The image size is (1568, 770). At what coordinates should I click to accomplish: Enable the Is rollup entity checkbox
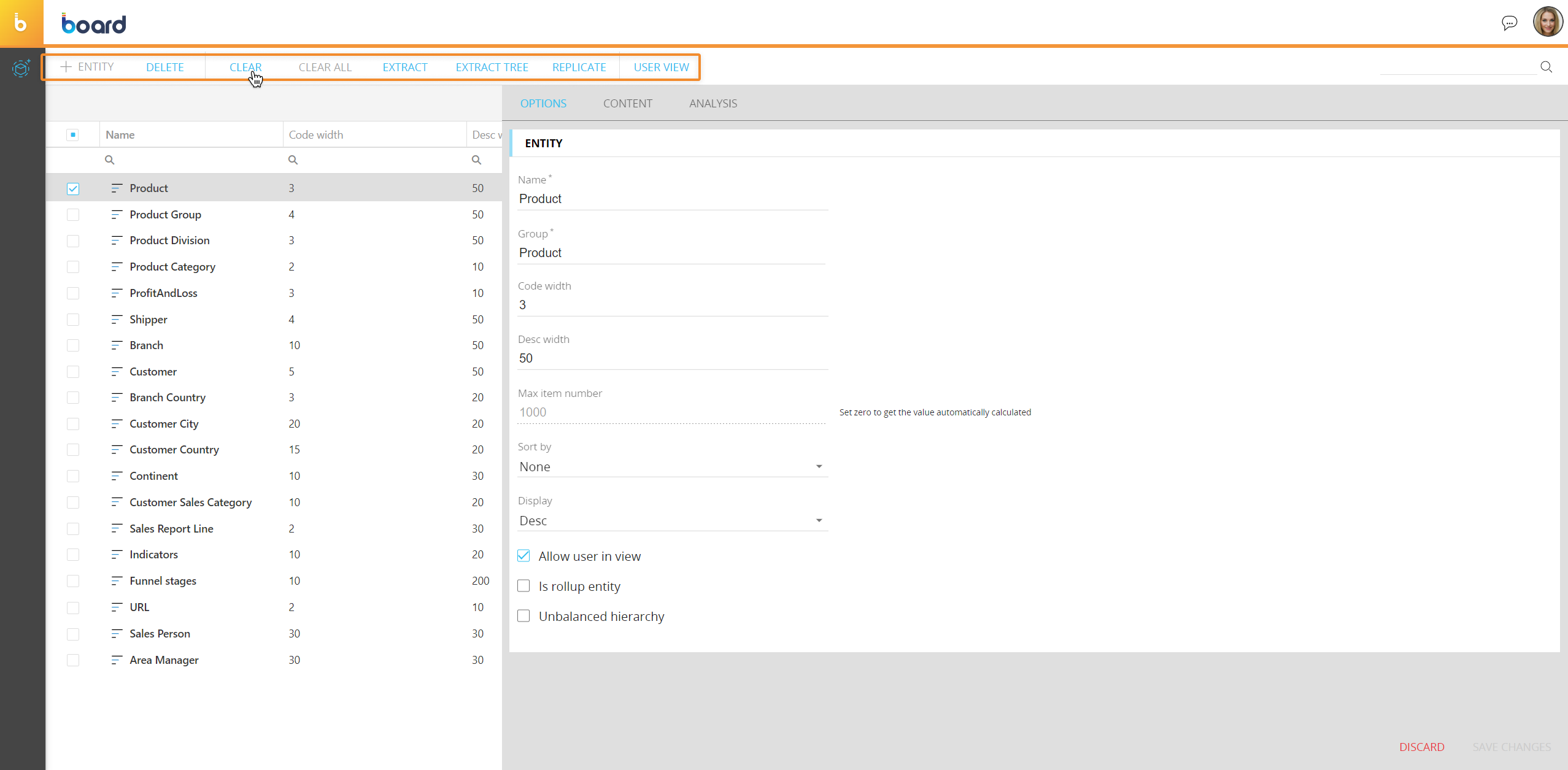click(523, 586)
